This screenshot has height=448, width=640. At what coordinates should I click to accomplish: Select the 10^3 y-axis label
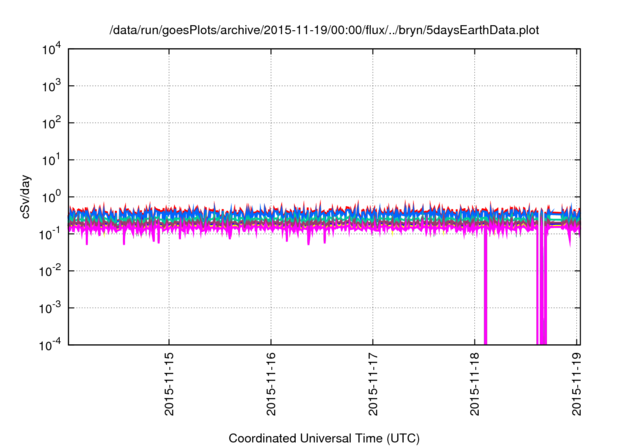coord(52,86)
